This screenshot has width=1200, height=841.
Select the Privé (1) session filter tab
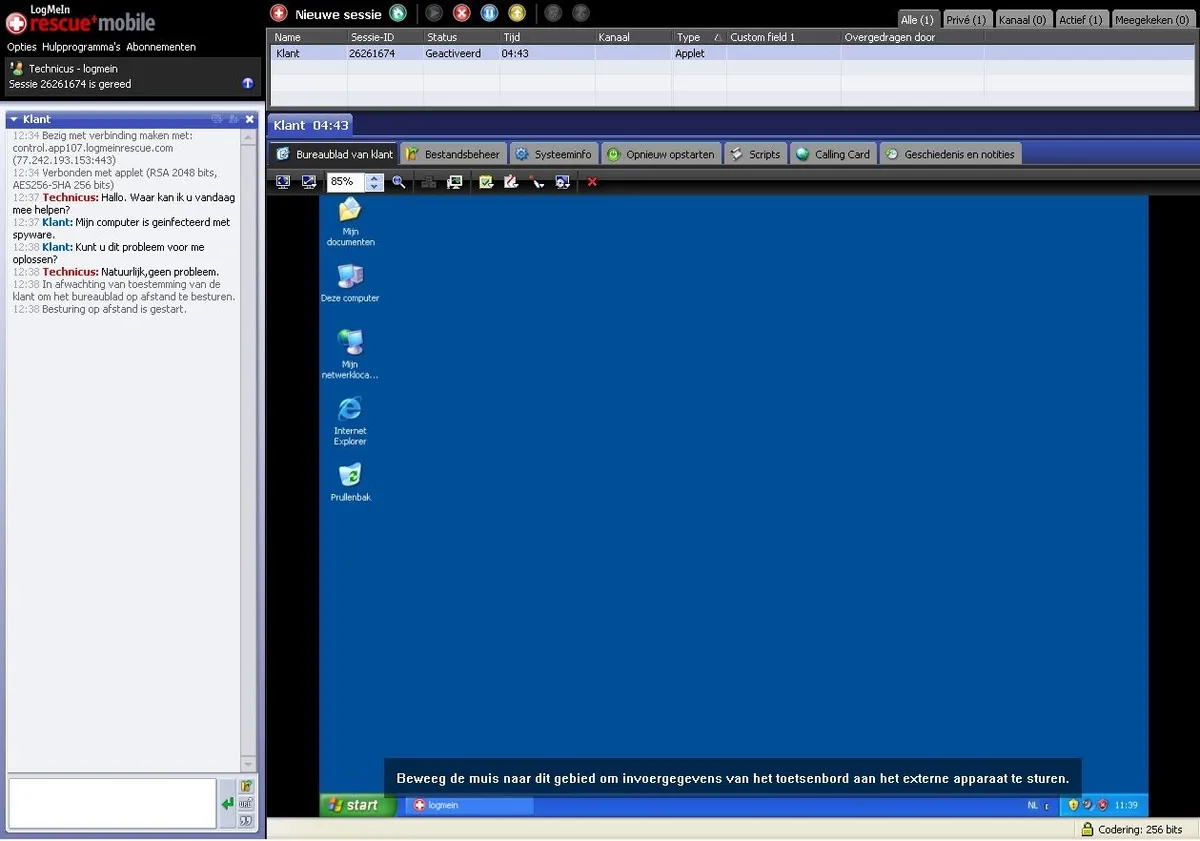pyautogui.click(x=966, y=20)
